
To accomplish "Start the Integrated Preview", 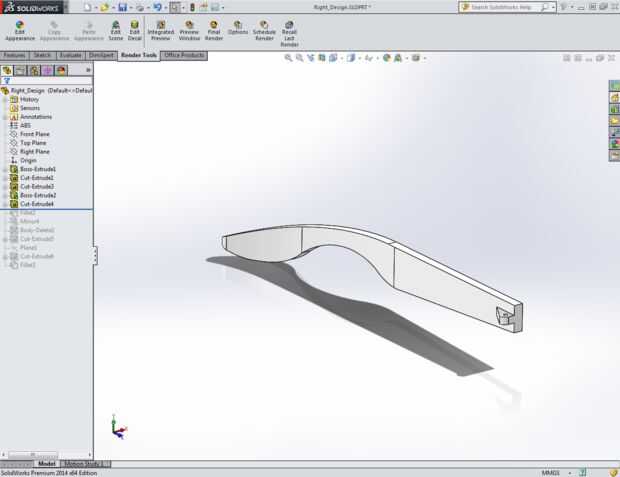I will (x=161, y=31).
